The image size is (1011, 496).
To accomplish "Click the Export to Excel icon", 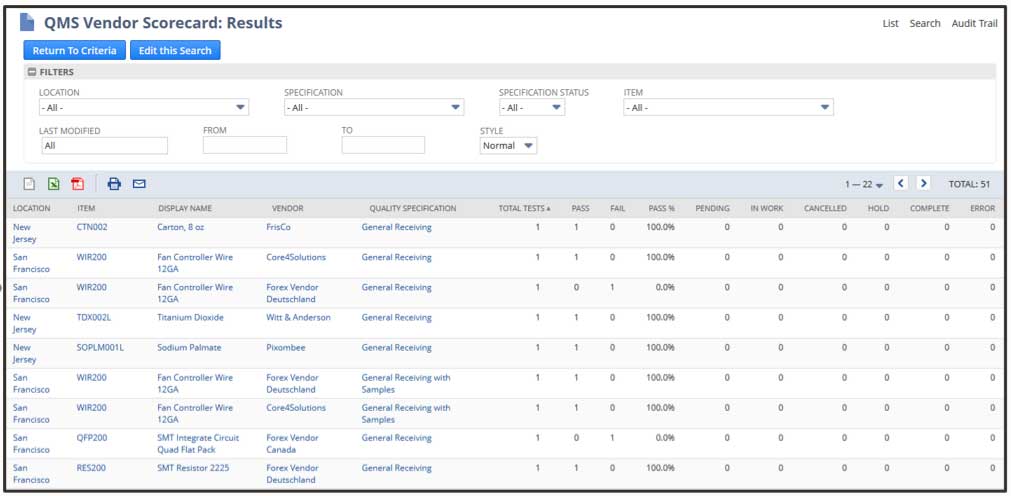I will tap(54, 184).
